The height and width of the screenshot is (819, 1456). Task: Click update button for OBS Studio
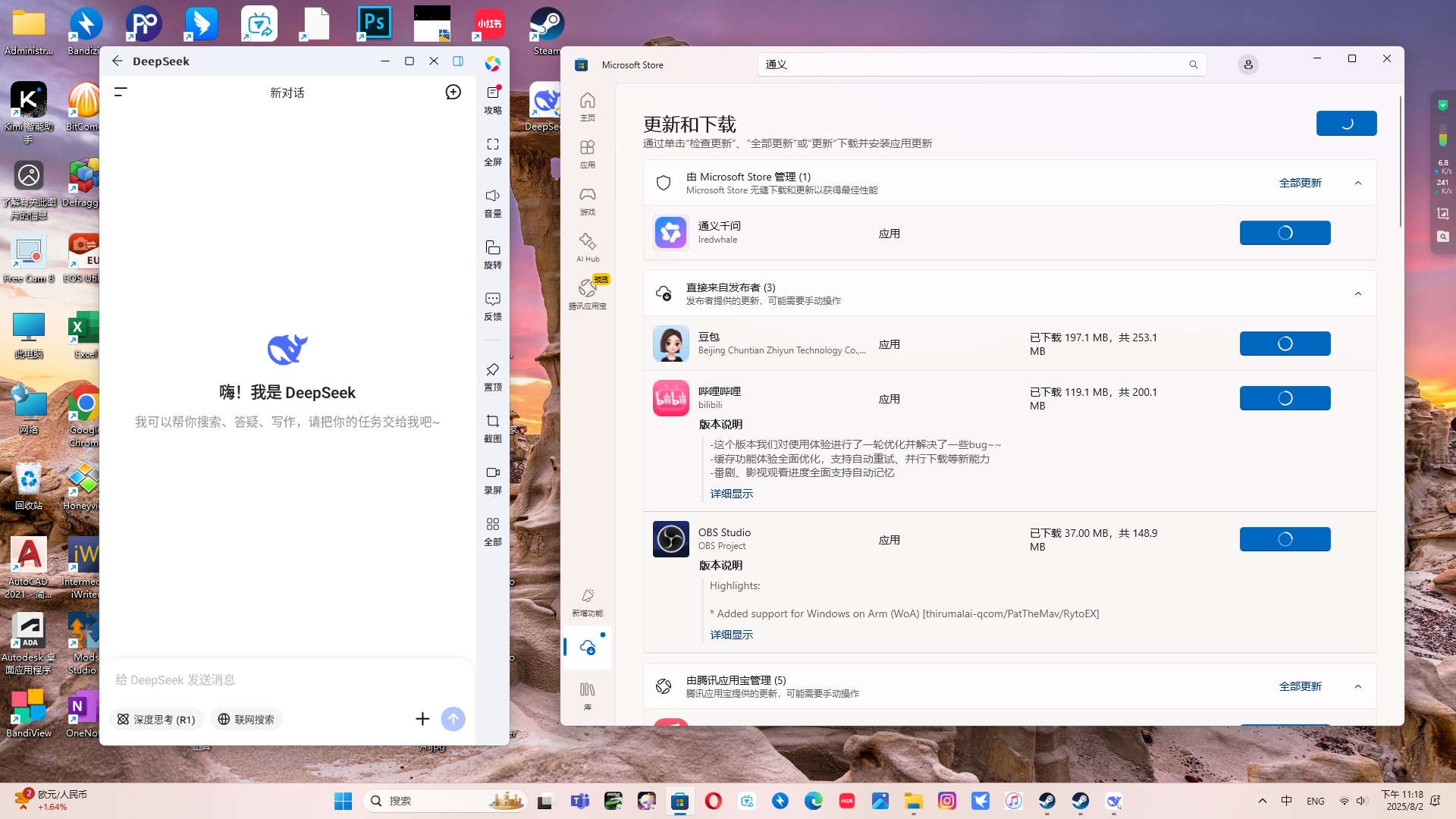1285,539
